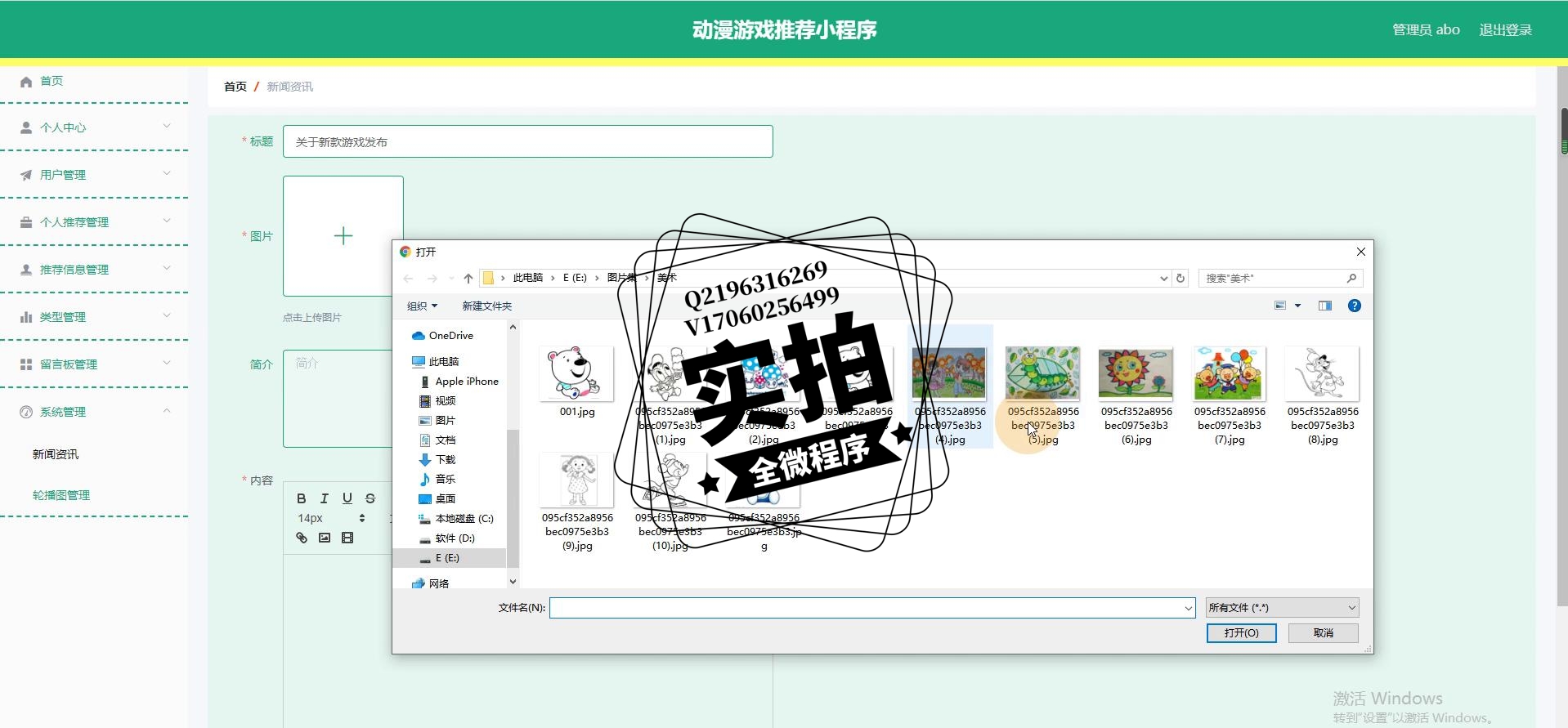The image size is (1568, 728).
Task: Insert an image with editor image icon
Action: (x=325, y=538)
